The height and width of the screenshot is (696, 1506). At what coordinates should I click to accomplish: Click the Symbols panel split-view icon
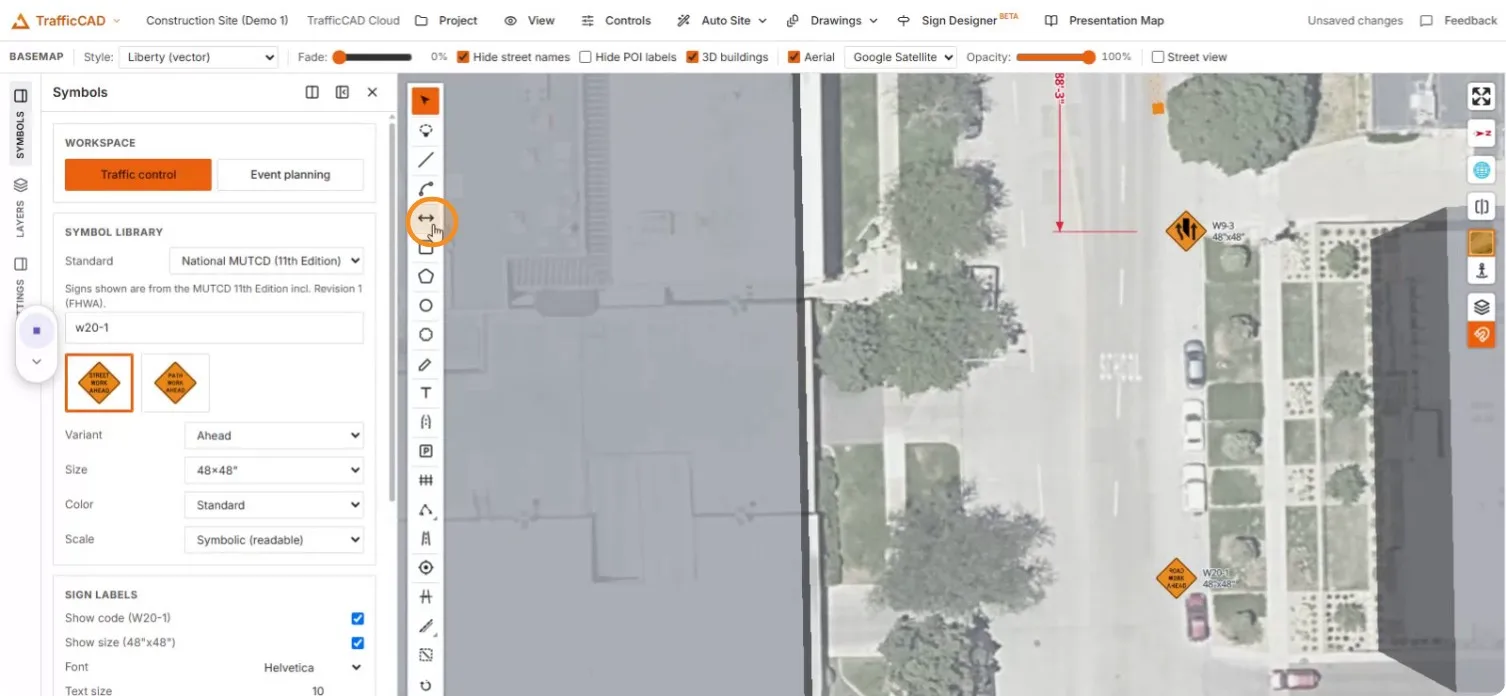(x=312, y=92)
